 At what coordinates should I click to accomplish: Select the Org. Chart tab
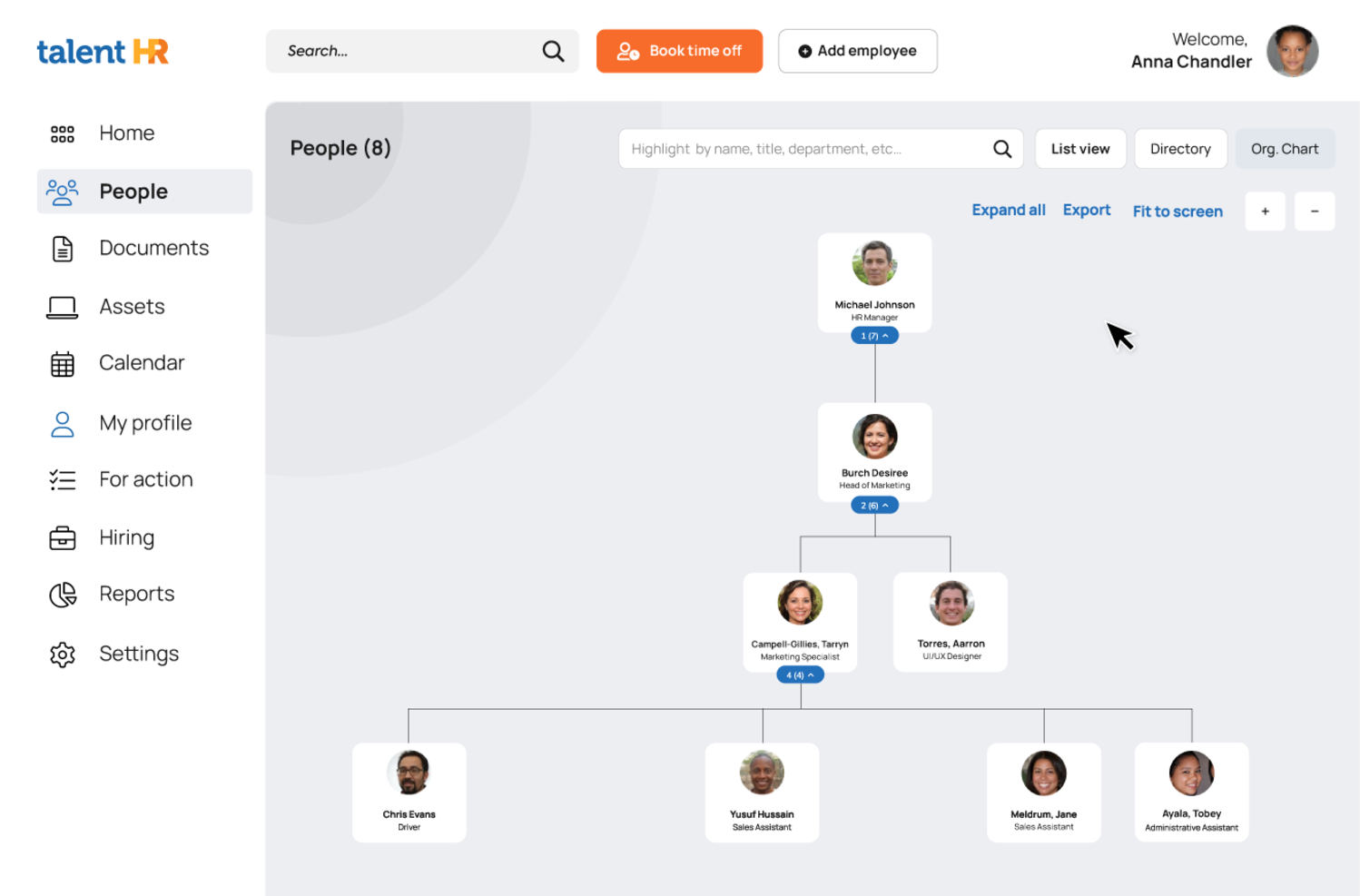1285,149
